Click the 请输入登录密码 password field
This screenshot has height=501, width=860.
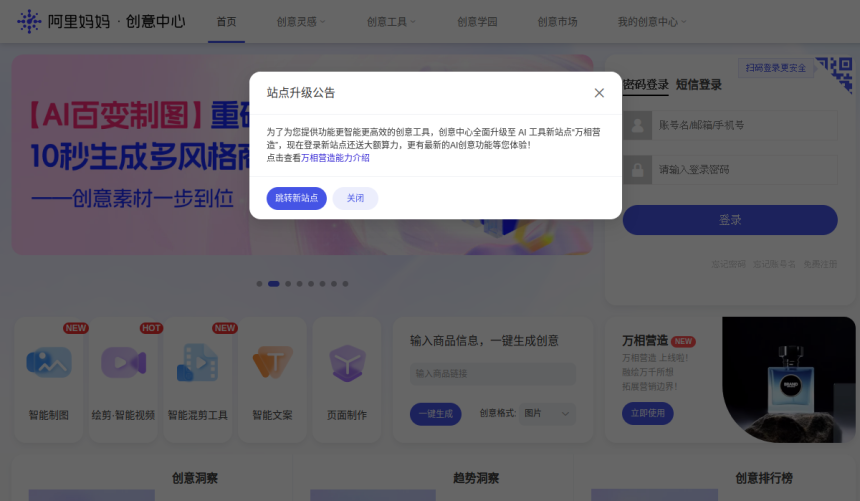744,170
